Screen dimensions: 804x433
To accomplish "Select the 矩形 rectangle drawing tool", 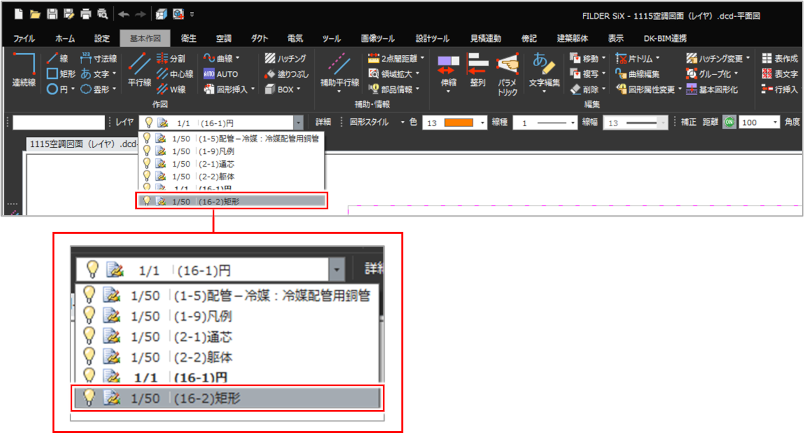I will coord(60,73).
